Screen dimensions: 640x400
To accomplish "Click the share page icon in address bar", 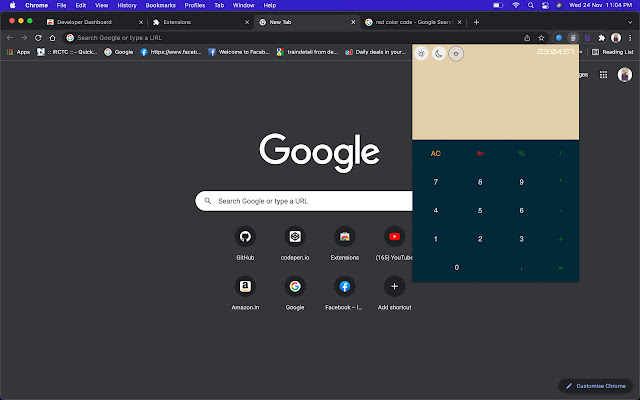I will (x=527, y=38).
